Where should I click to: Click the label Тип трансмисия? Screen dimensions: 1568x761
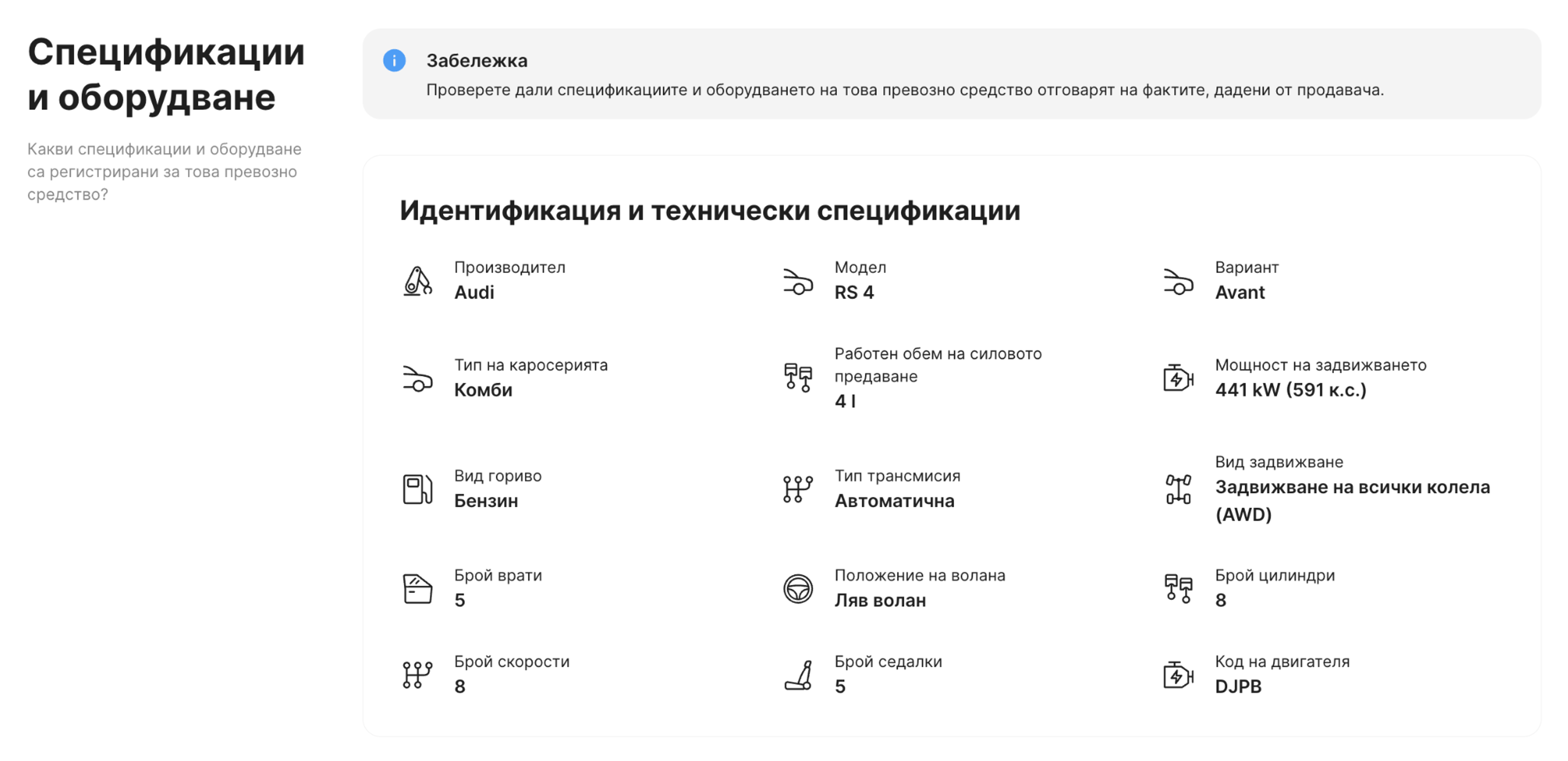897,476
